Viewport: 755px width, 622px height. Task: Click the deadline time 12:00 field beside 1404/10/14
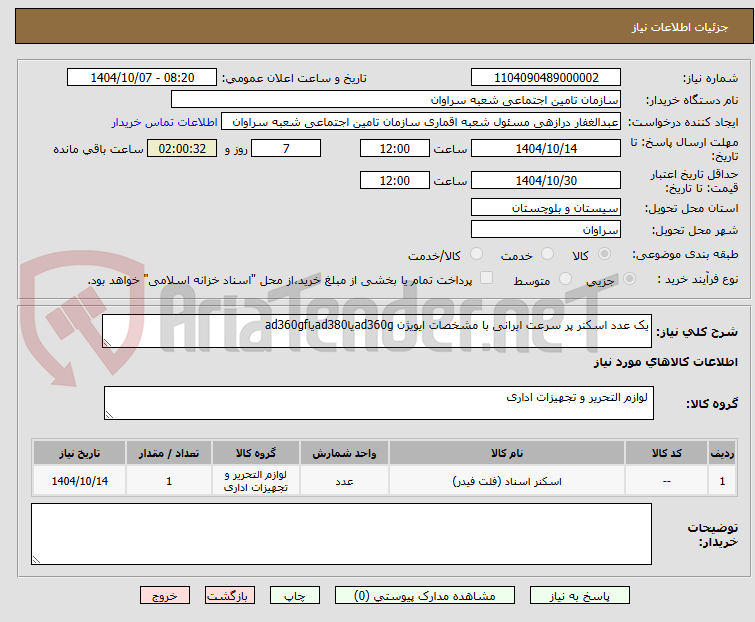tap(394, 148)
